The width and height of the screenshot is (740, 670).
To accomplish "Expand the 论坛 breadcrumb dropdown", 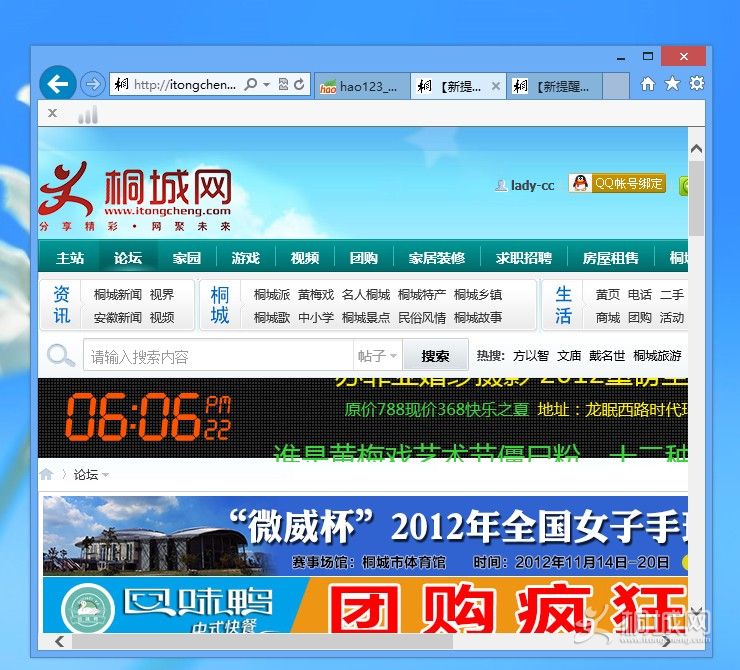I will click(x=105, y=475).
